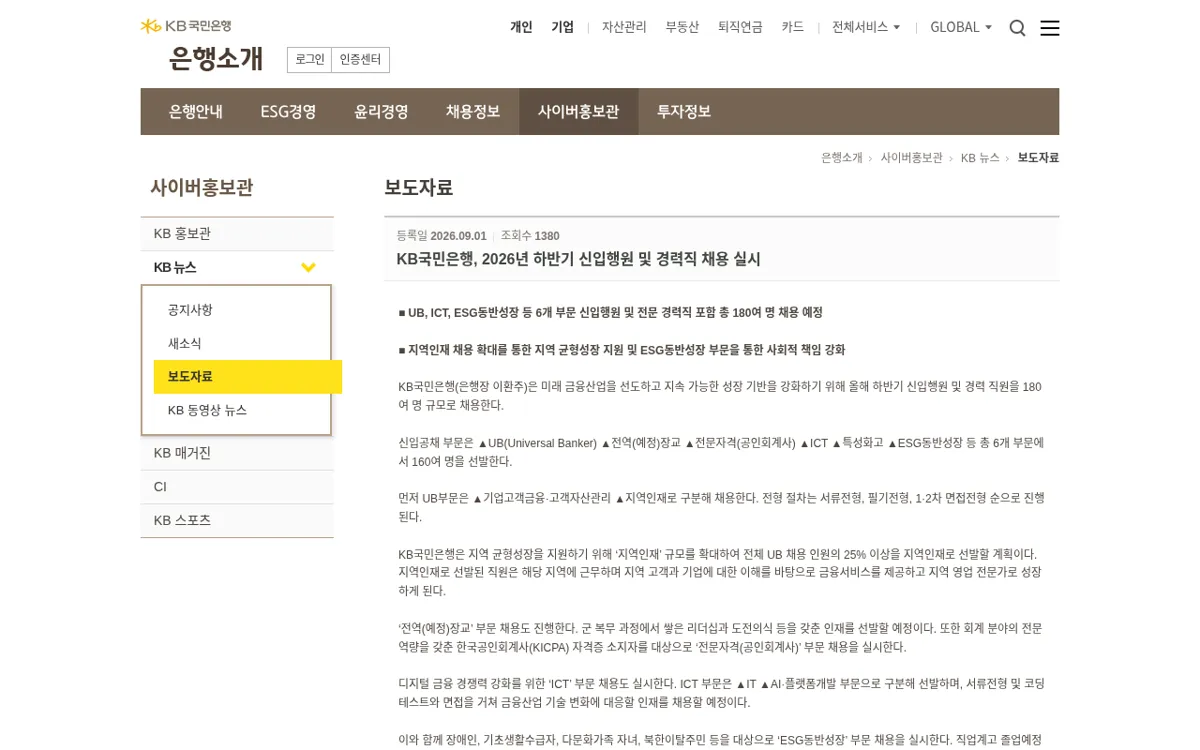Select 공지사항 in sidebar submenu

(x=190, y=310)
